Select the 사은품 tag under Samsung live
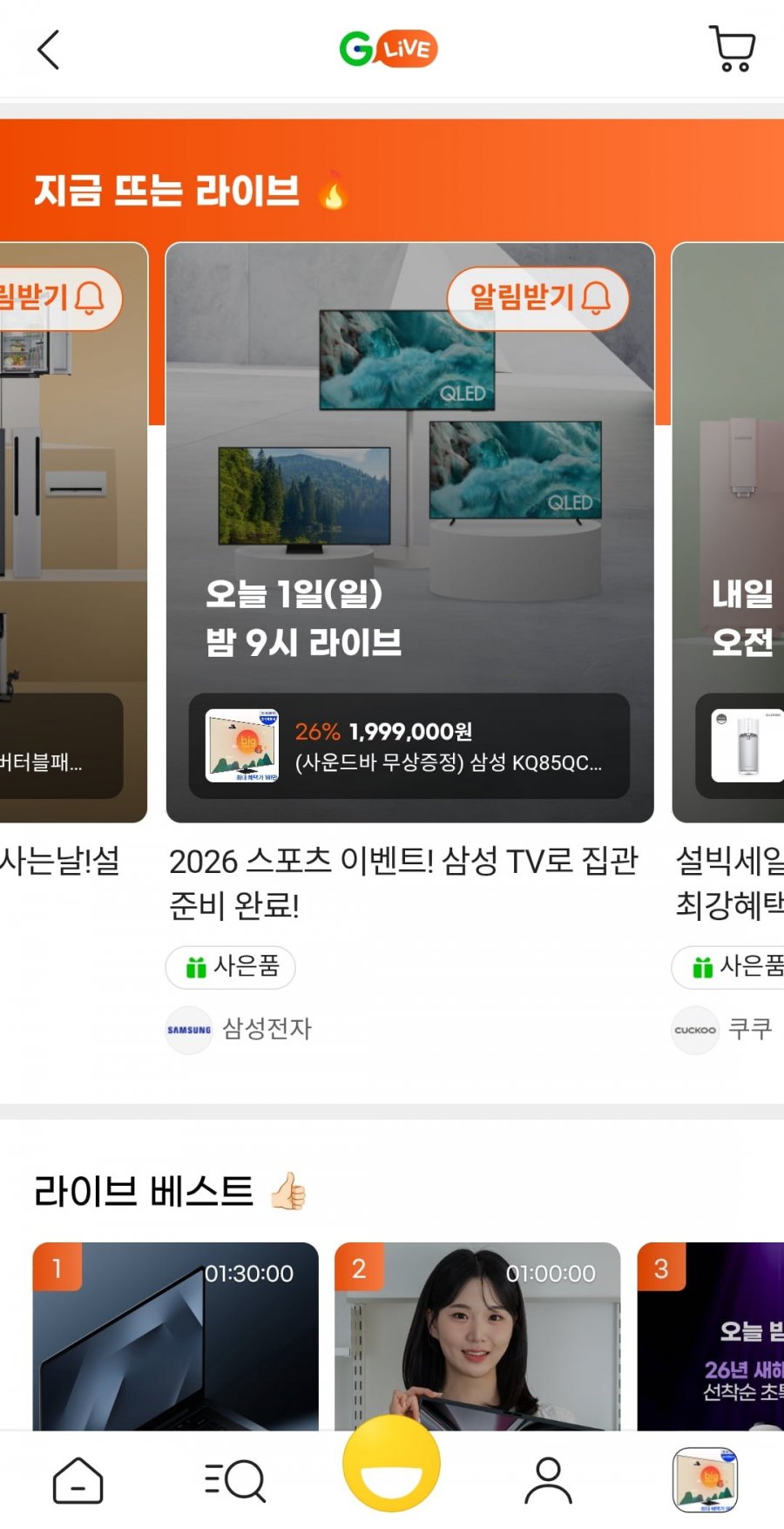 tap(231, 967)
